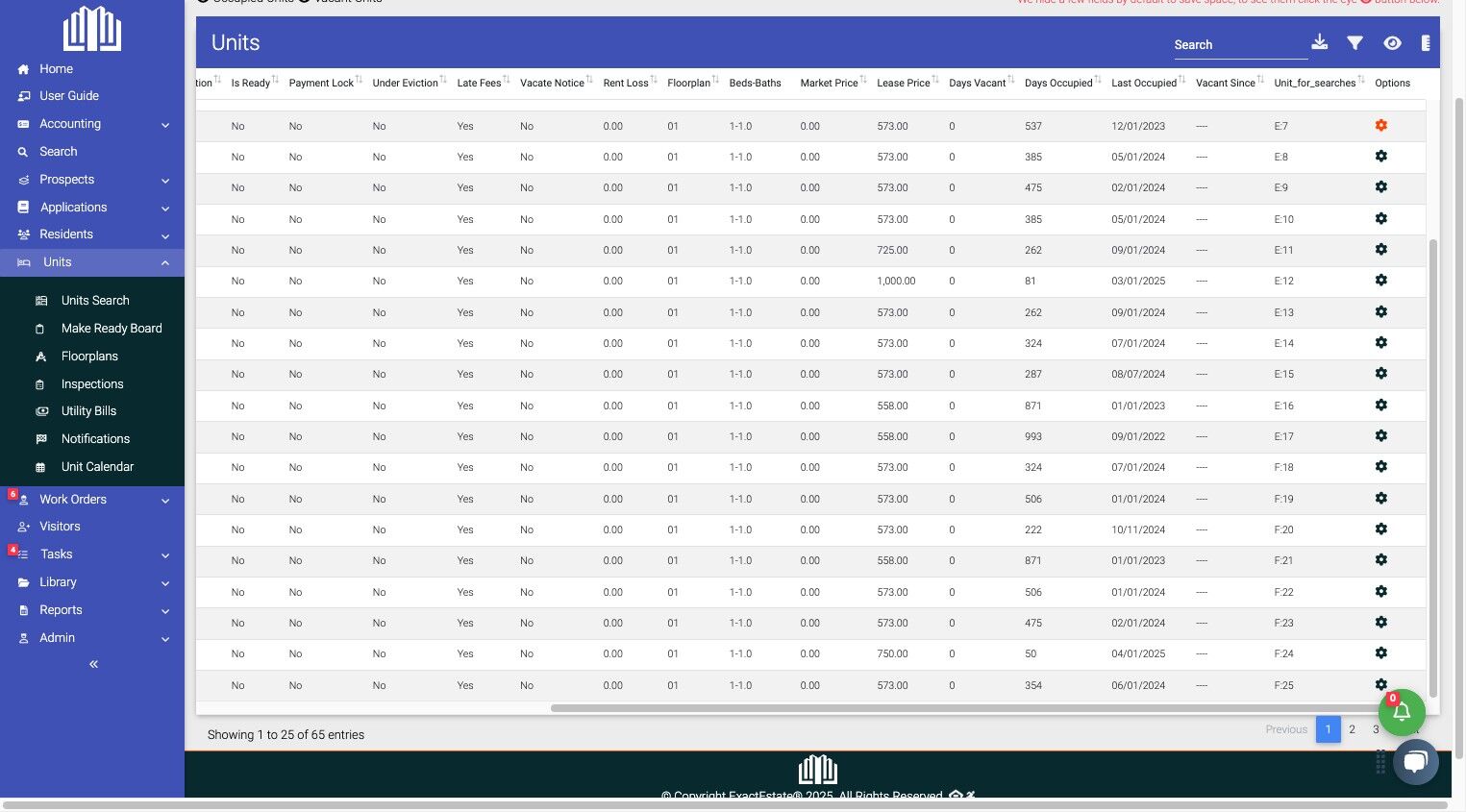Image resolution: width=1466 pixels, height=812 pixels.
Task: Open the gear options for unit E:15
Action: coord(1380,373)
